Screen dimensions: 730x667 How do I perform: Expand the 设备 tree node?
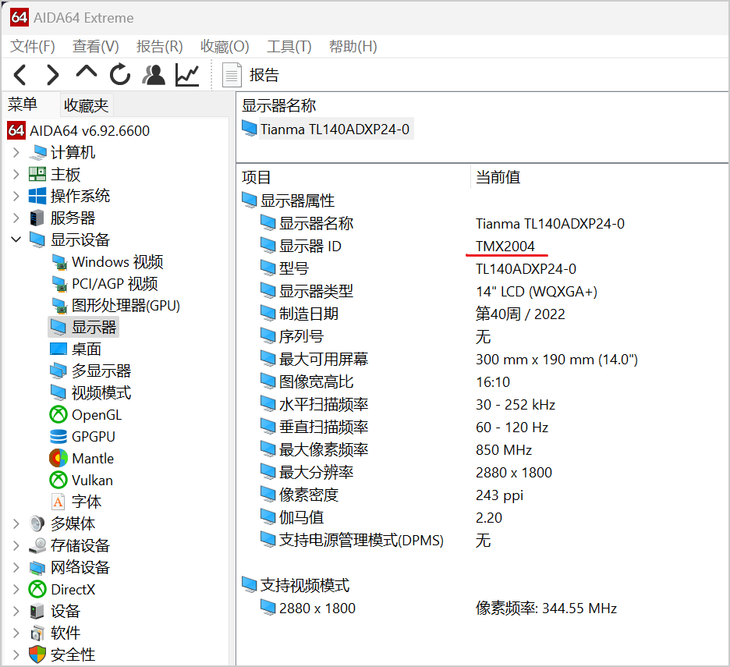pyautogui.click(x=16, y=611)
